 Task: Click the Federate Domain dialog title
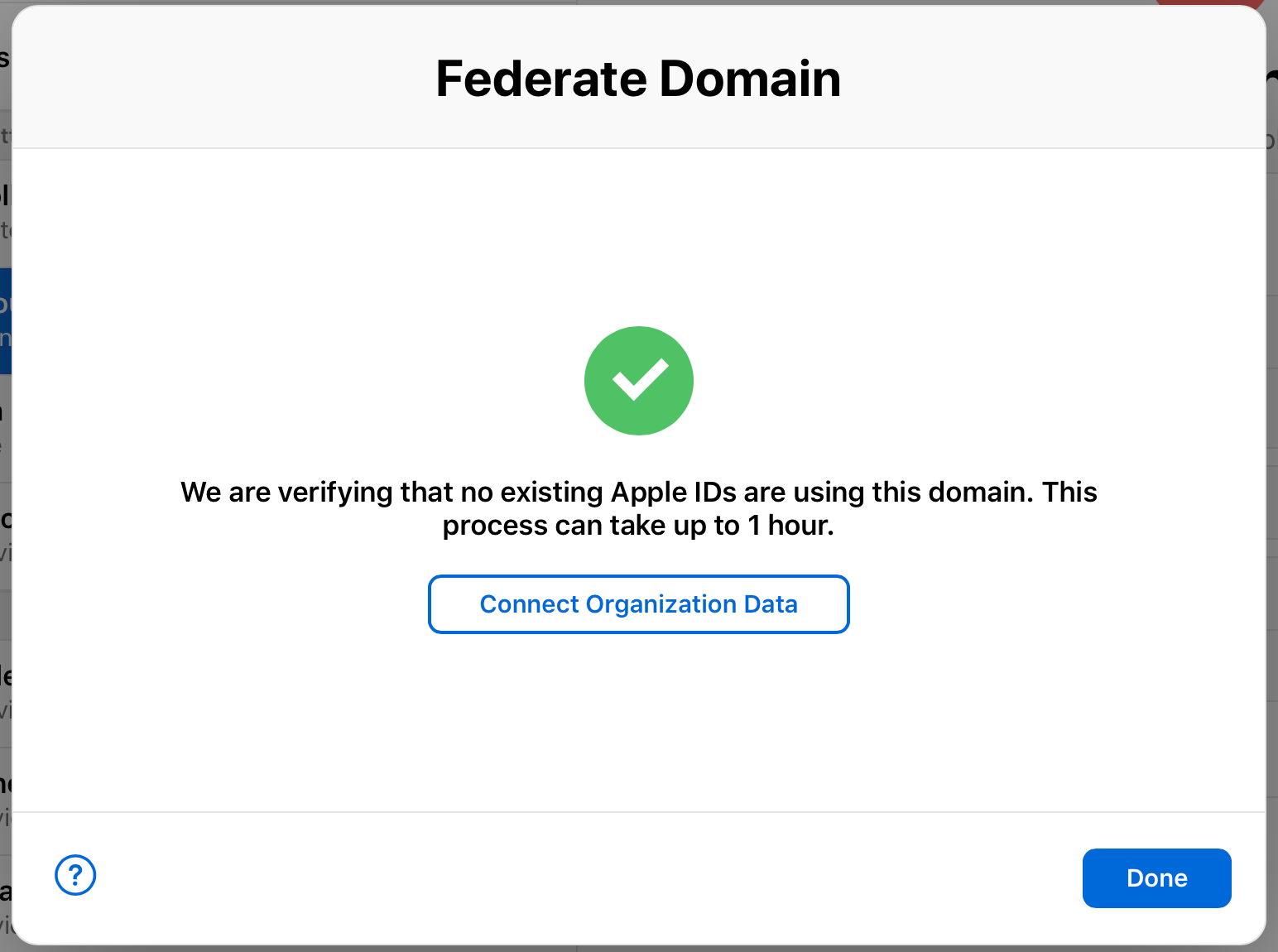coord(638,79)
